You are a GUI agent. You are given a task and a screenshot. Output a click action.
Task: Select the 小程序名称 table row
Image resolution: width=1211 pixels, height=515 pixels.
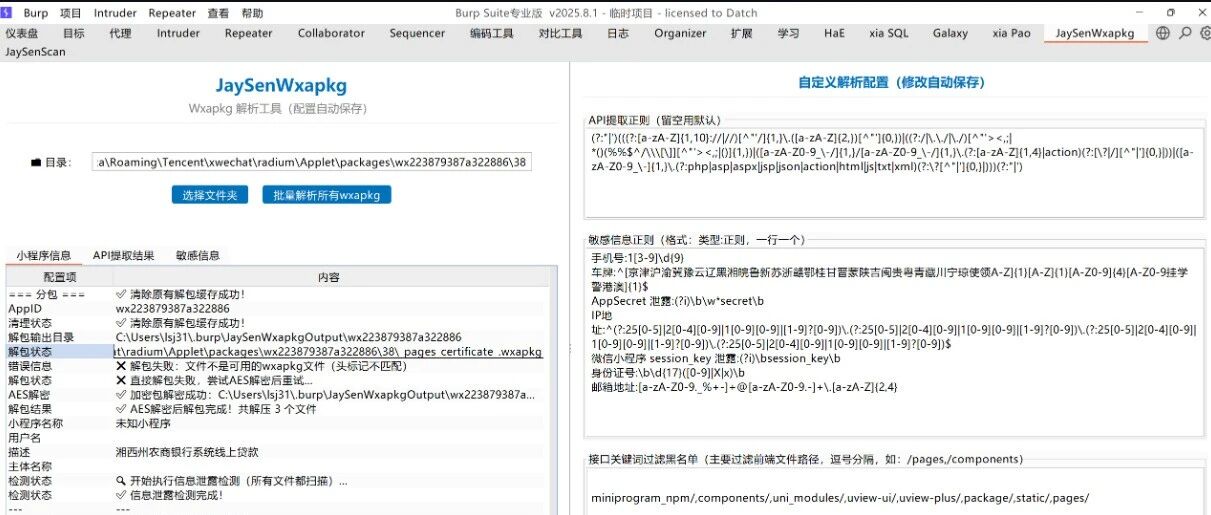pos(278,423)
